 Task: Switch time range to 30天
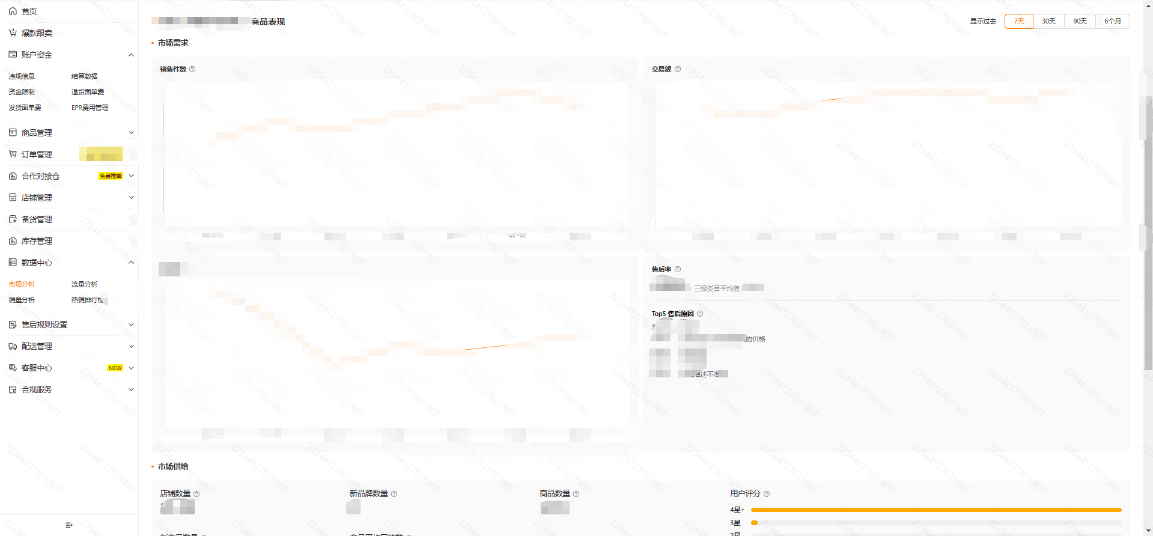[x=1049, y=21]
